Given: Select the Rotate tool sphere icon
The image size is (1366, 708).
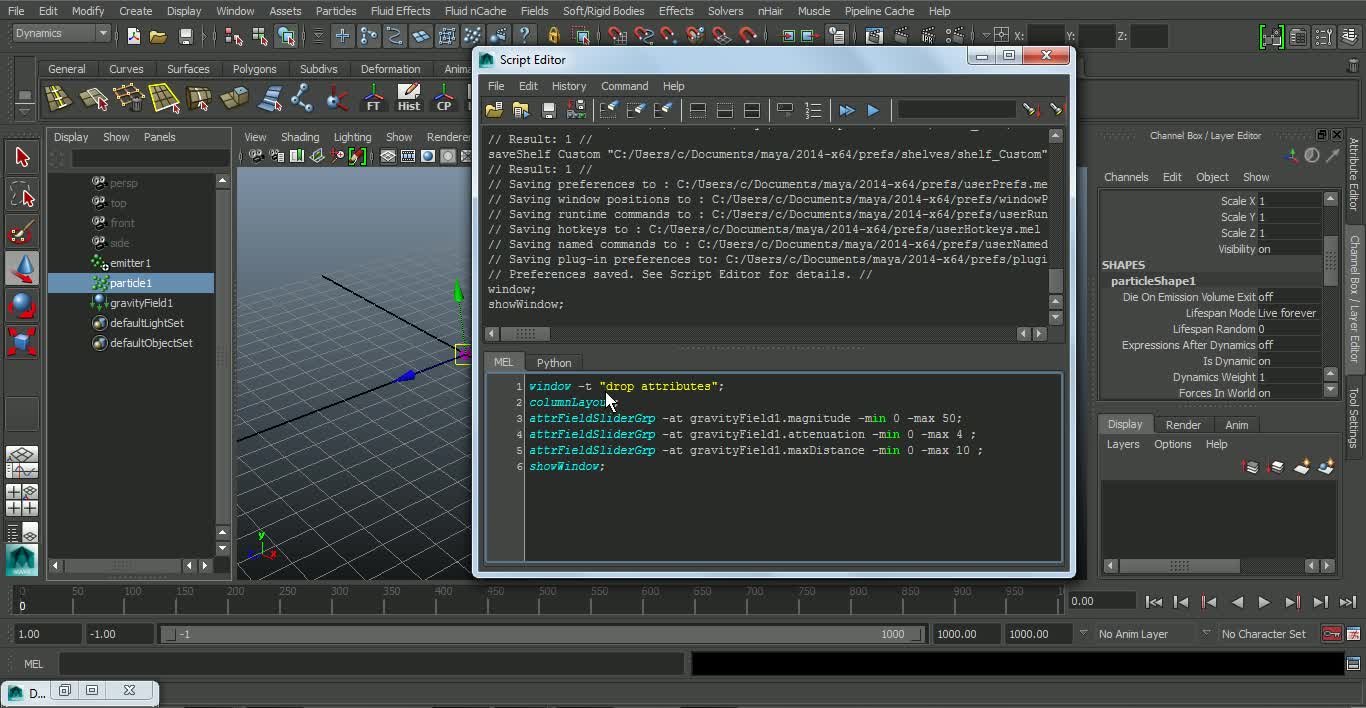Looking at the screenshot, I should [x=22, y=304].
